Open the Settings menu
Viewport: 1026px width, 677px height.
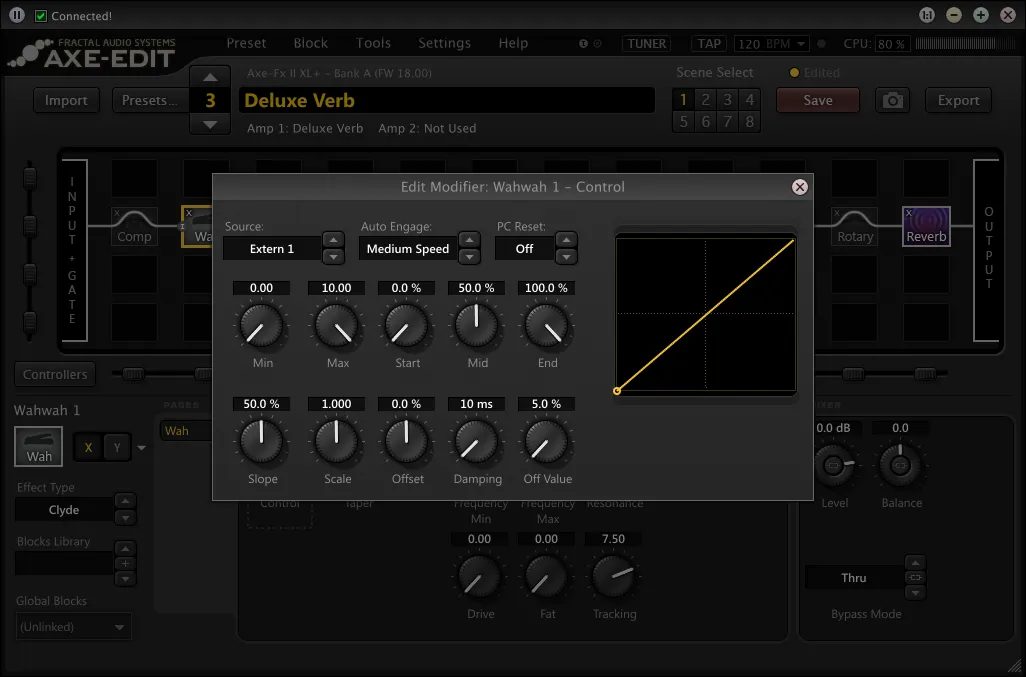444,43
